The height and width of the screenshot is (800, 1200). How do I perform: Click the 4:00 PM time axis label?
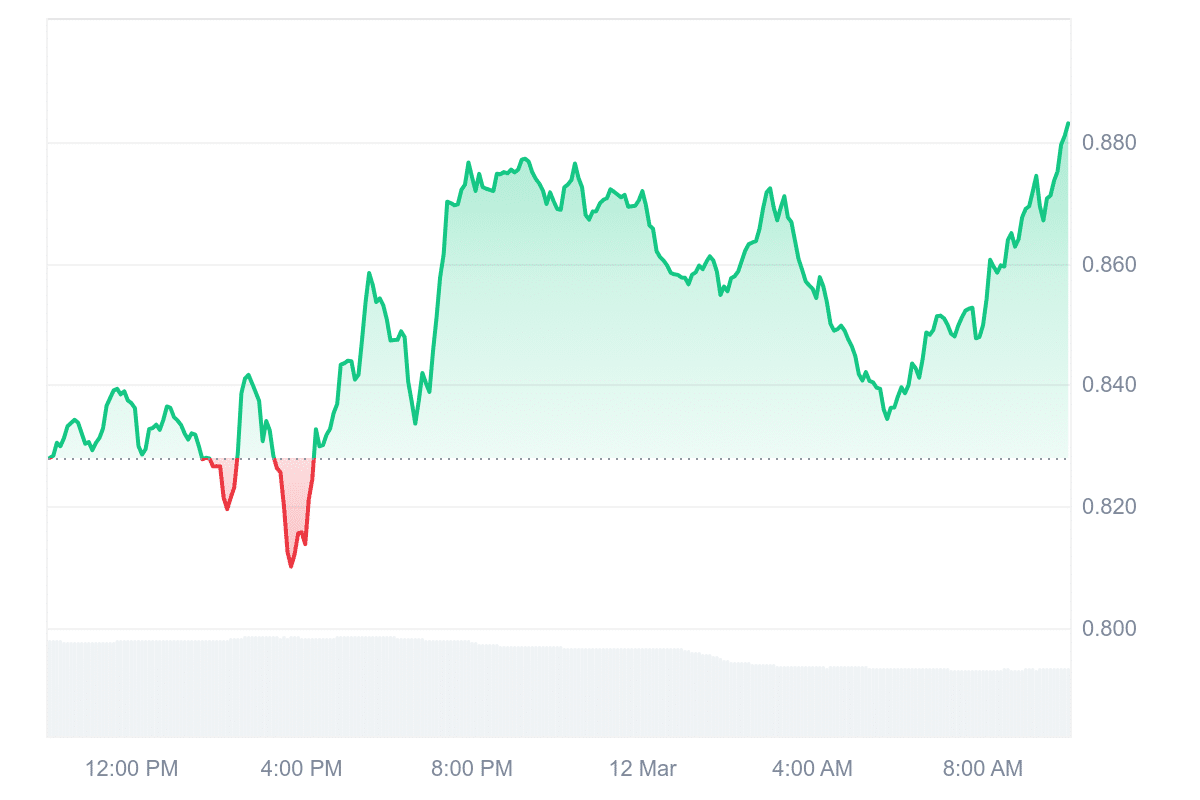pyautogui.click(x=301, y=769)
